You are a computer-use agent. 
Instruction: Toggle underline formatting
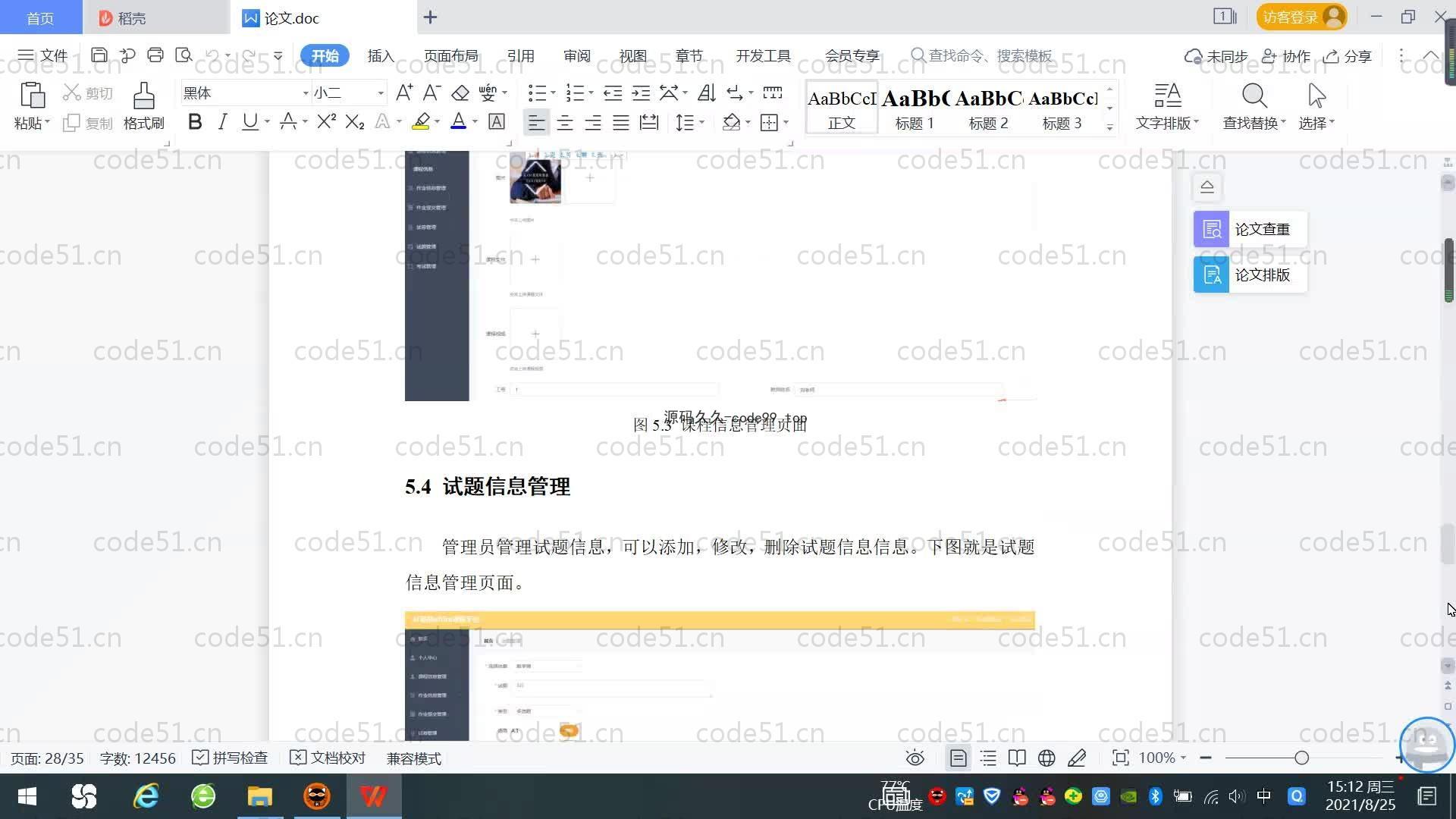pos(249,122)
